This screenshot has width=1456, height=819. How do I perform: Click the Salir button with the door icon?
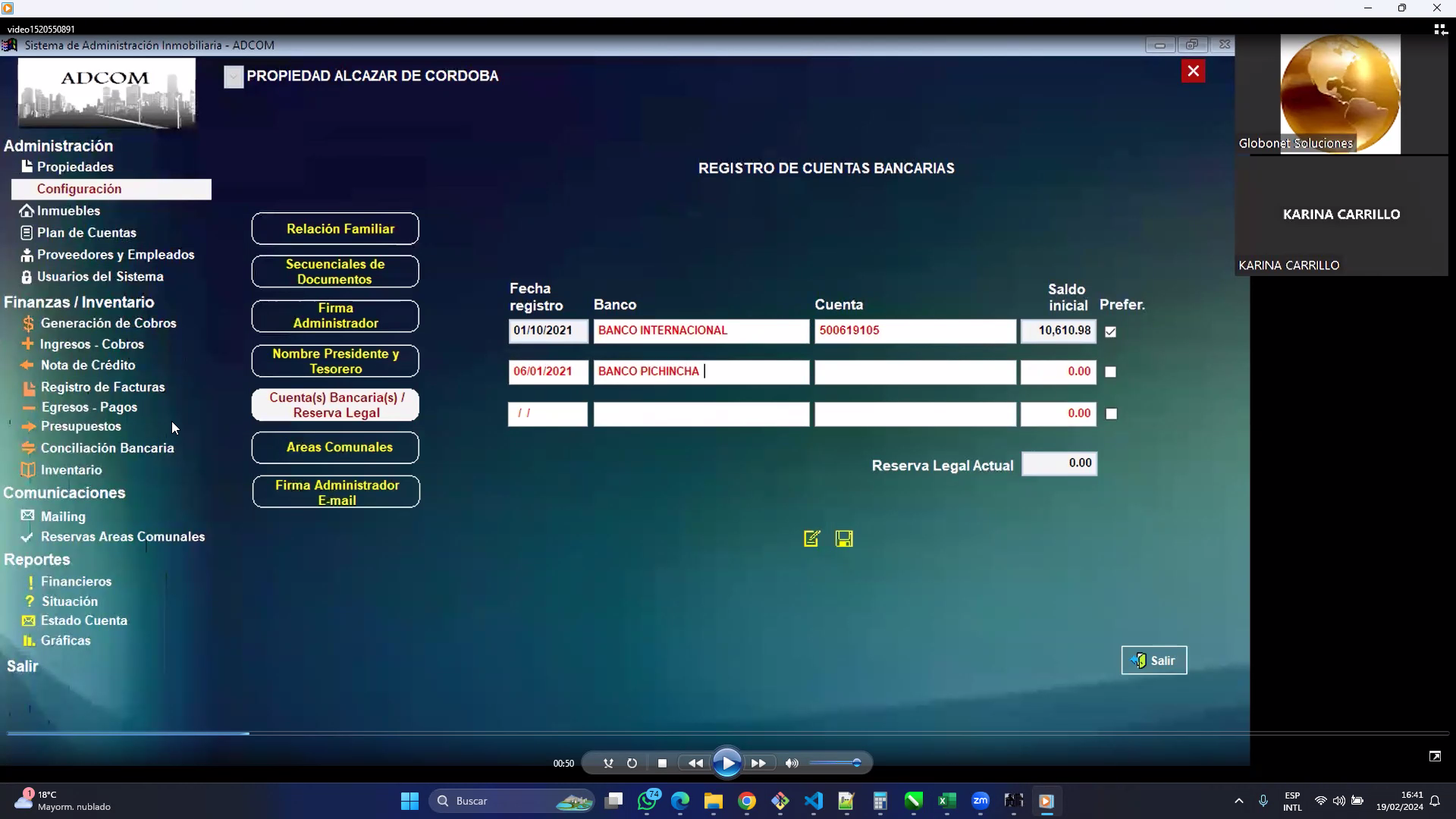(1153, 661)
